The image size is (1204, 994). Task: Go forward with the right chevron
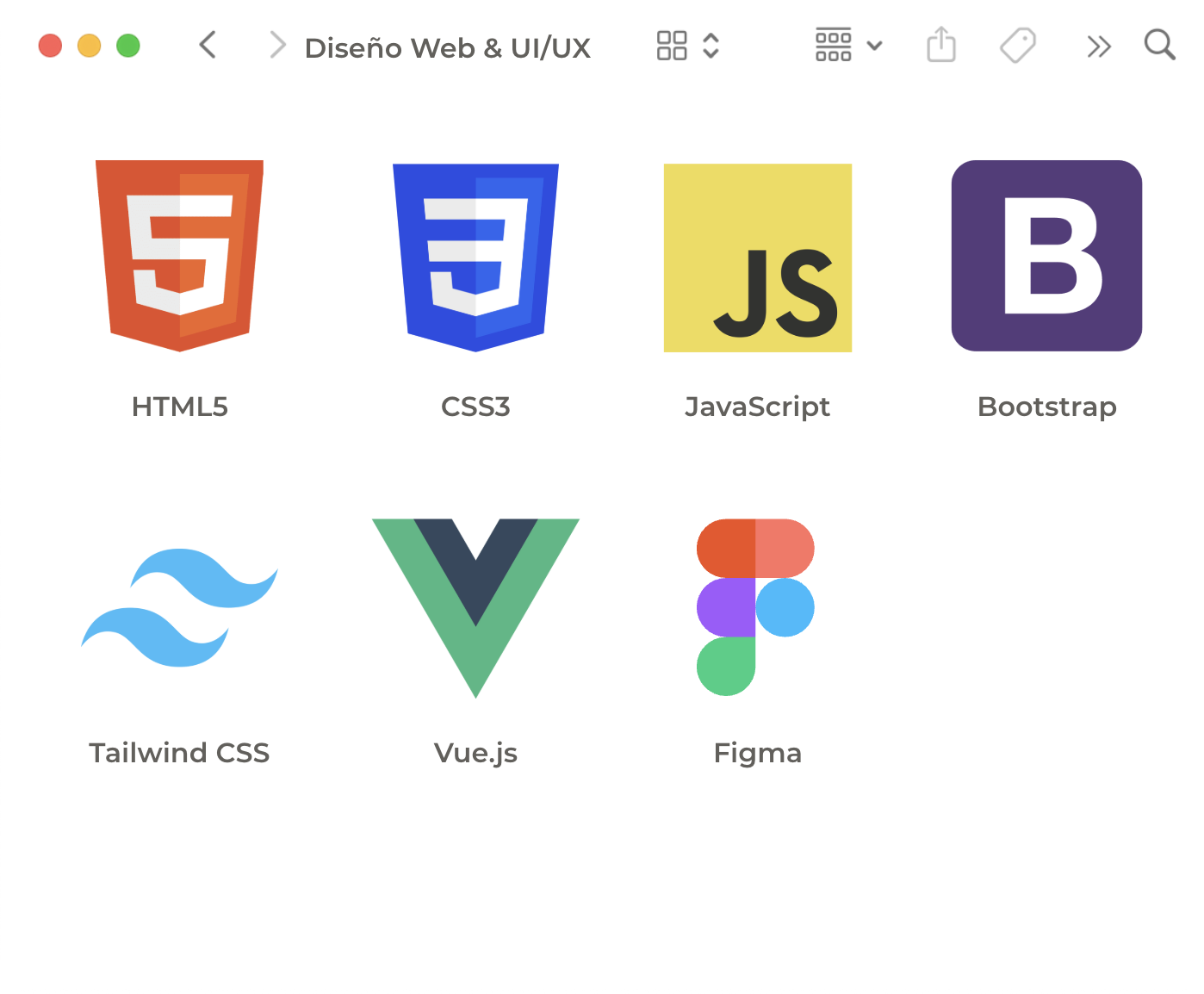(x=276, y=45)
